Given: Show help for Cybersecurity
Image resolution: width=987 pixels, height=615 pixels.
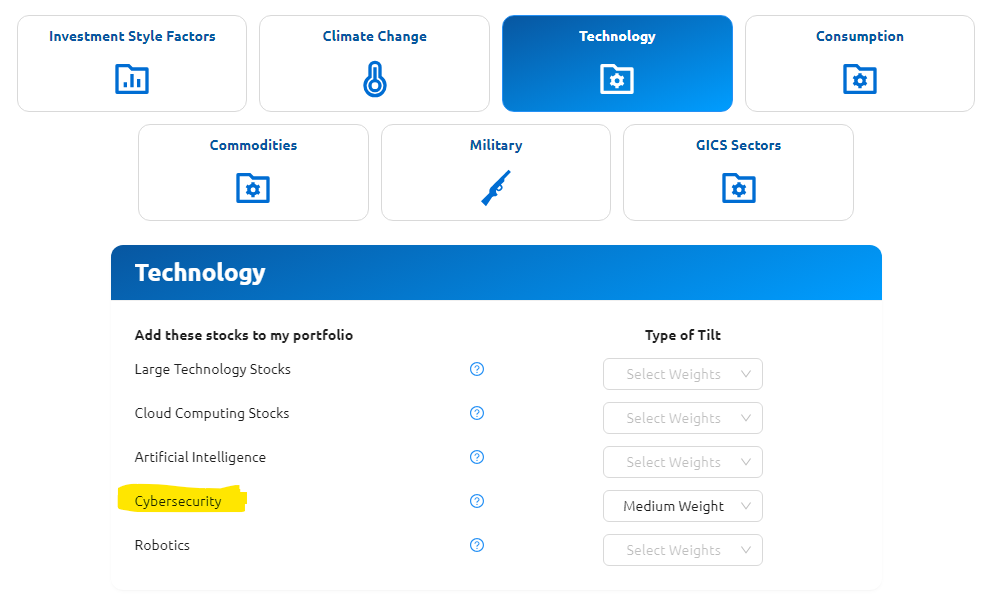Looking at the screenshot, I should tap(477, 501).
